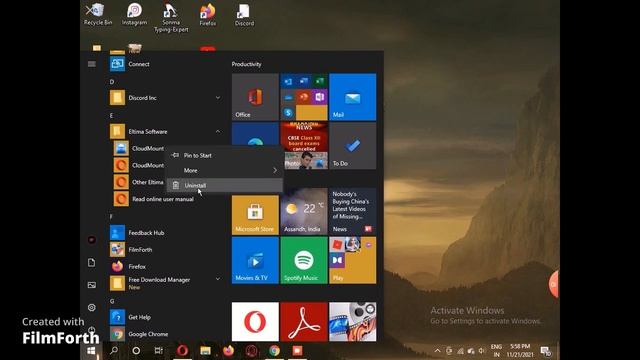This screenshot has width=640, height=360.
Task: Expand Free Download Manager folder
Action: 165,283
